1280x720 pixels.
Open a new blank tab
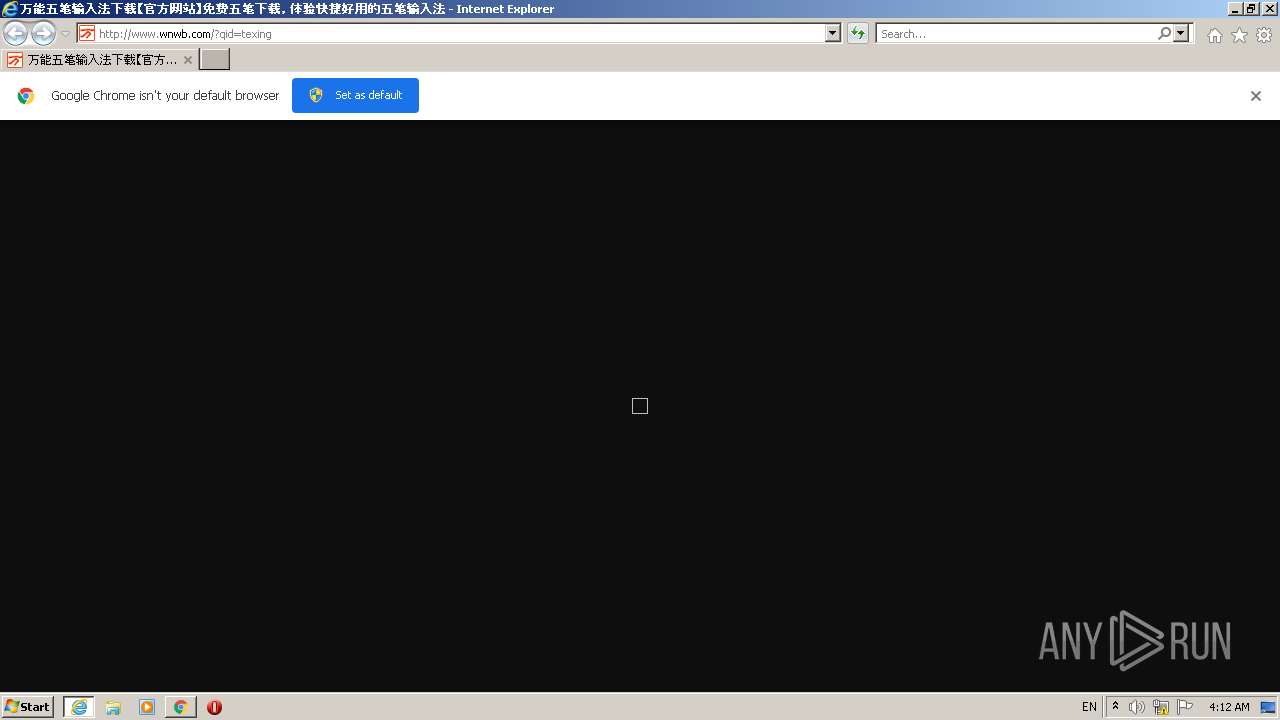coord(215,60)
